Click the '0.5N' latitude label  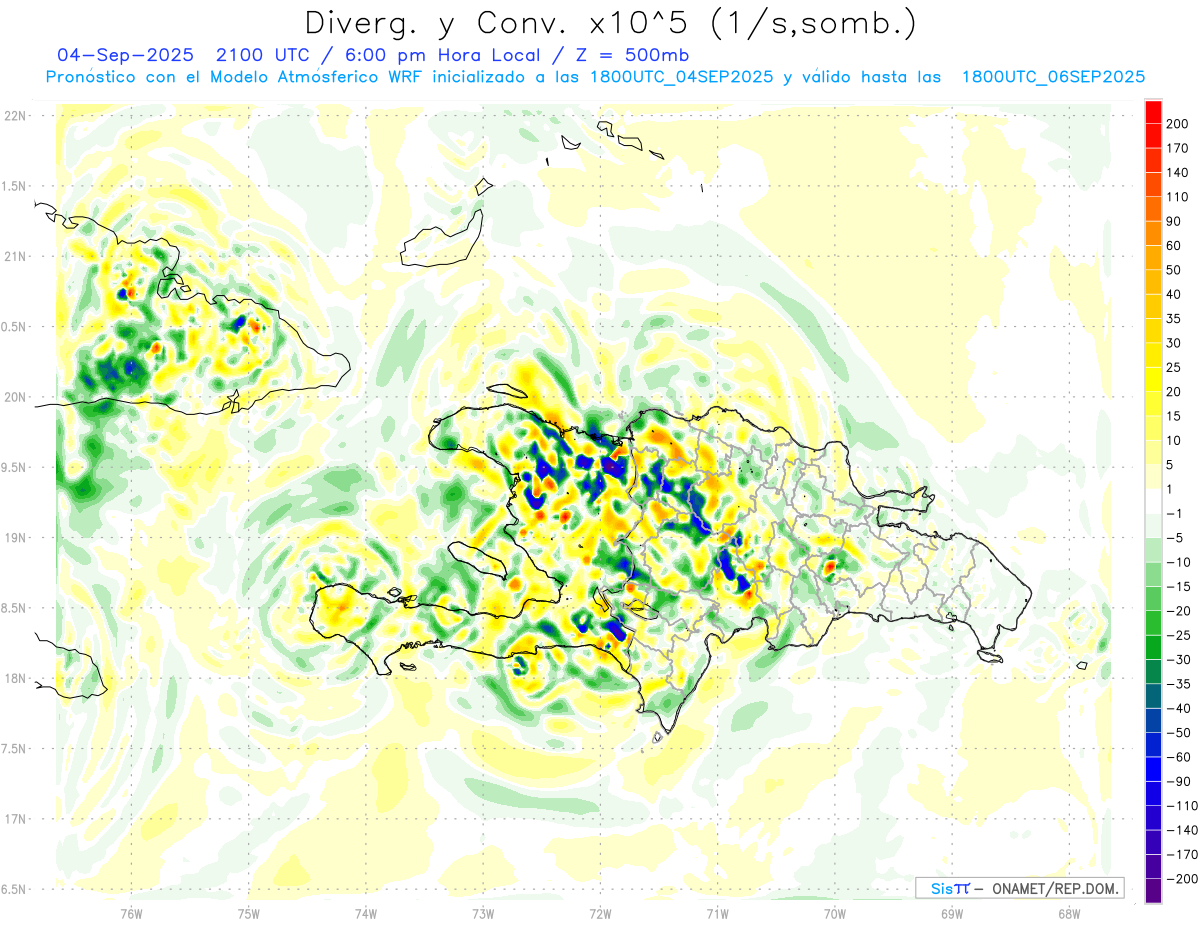14,327
